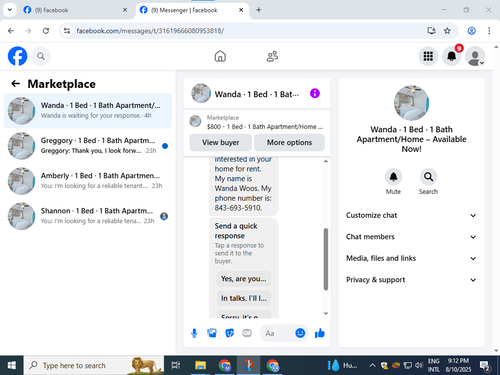Click the volume speaker tray icon
The width and height of the screenshot is (500, 375).
pyautogui.click(x=419, y=365)
